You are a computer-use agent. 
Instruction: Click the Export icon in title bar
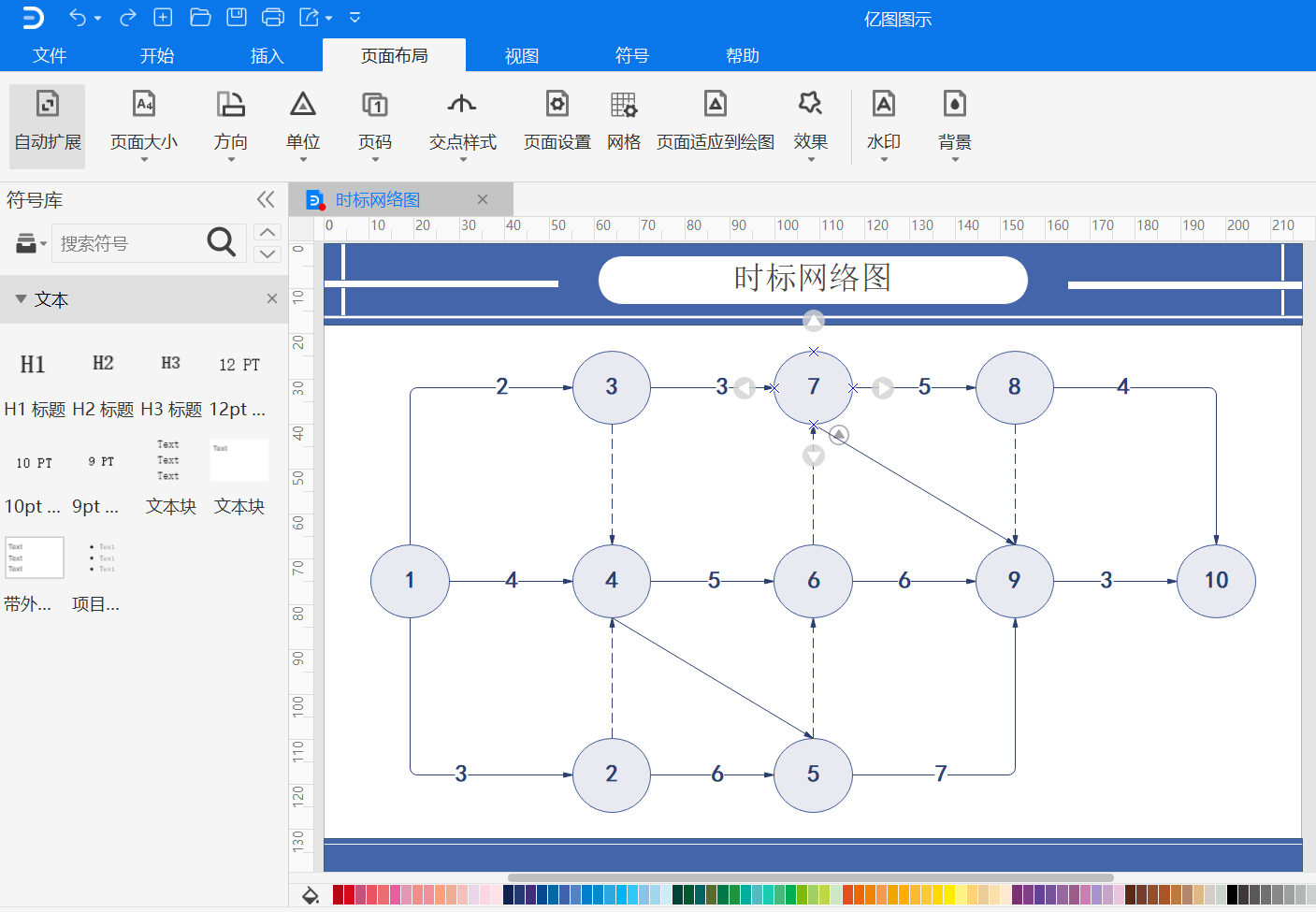click(310, 17)
